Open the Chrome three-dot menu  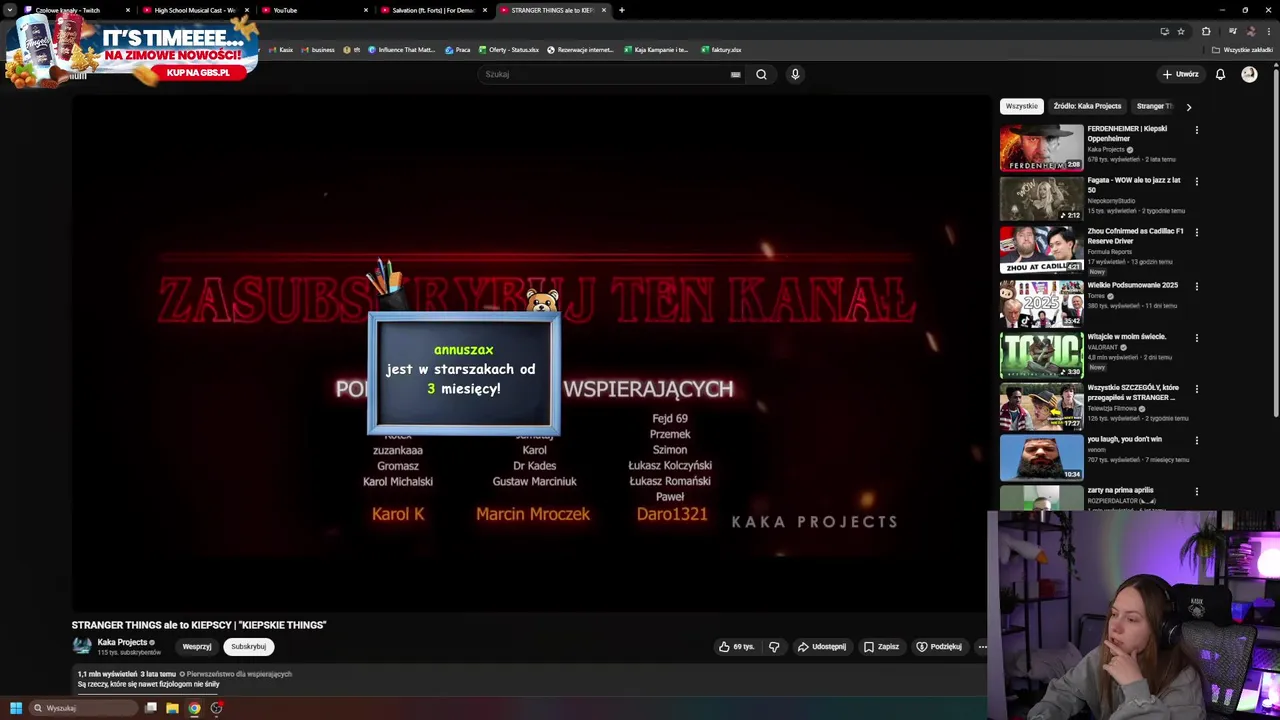tap(1269, 31)
